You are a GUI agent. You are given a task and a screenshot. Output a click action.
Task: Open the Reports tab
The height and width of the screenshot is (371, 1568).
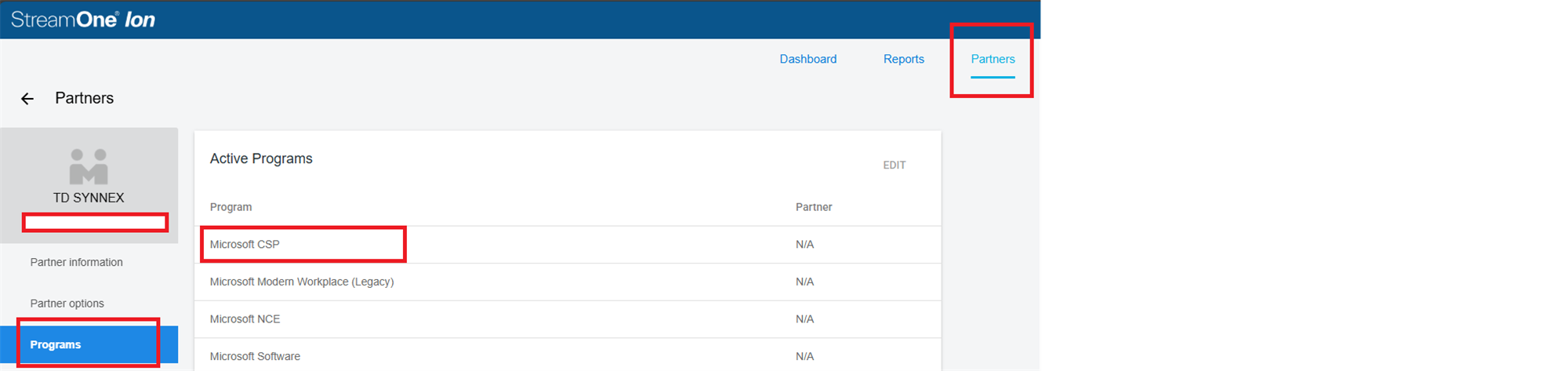click(903, 59)
